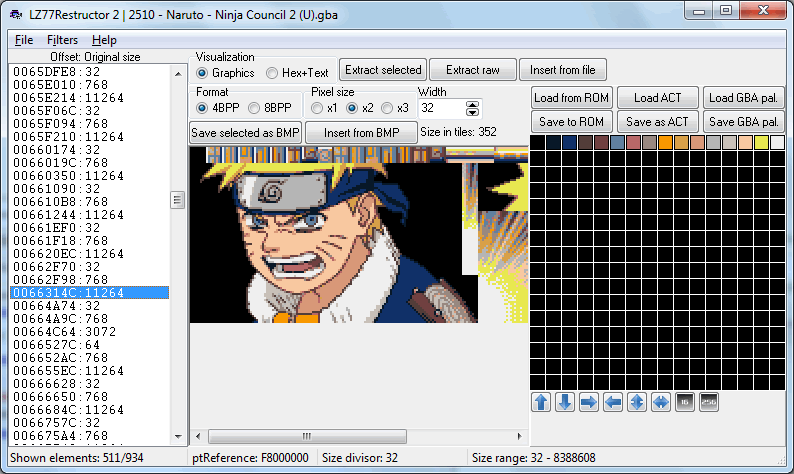Click Extract raw button
This screenshot has width=794, height=474.
pyautogui.click(x=473, y=70)
